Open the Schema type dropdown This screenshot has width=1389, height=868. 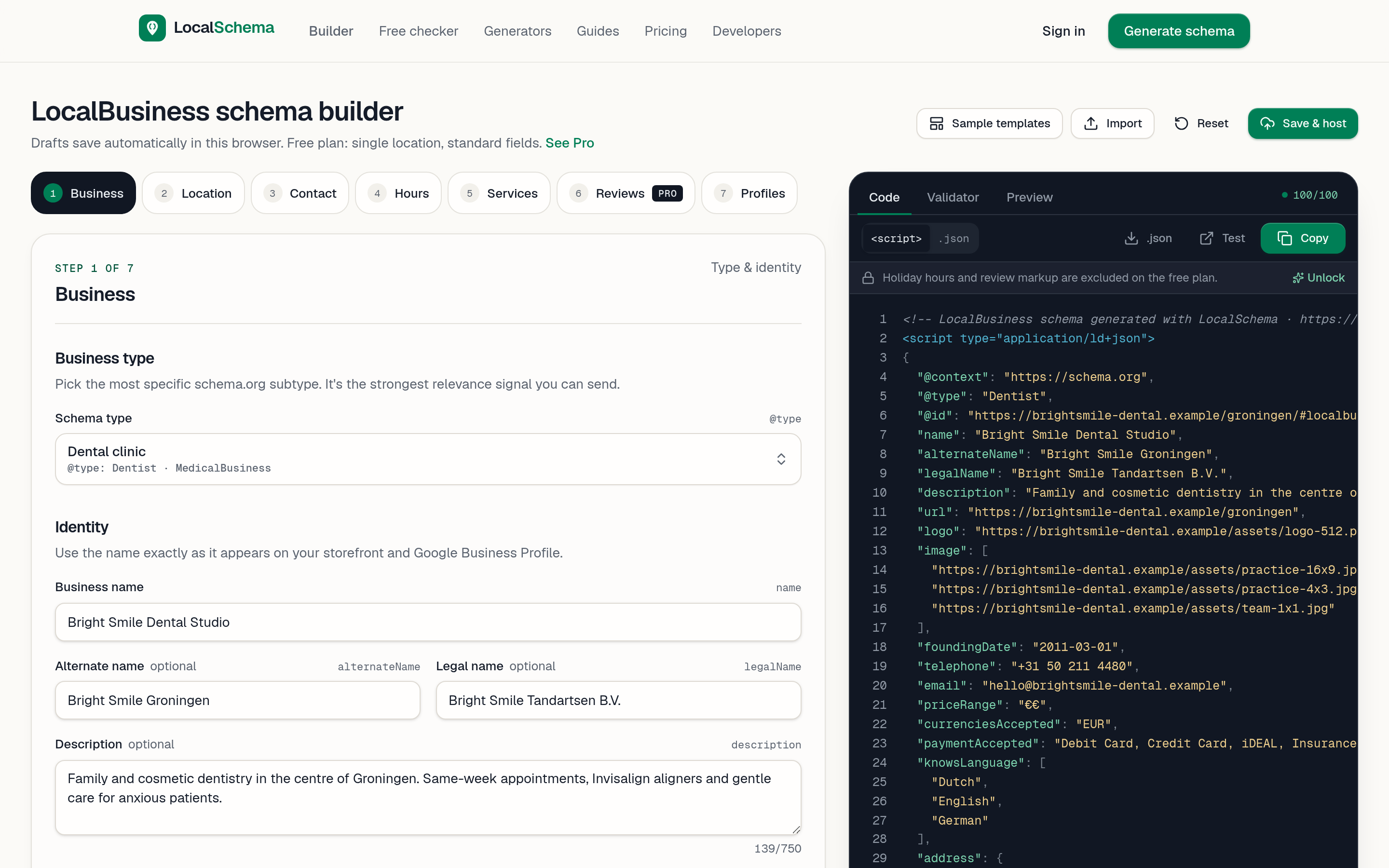coord(428,459)
